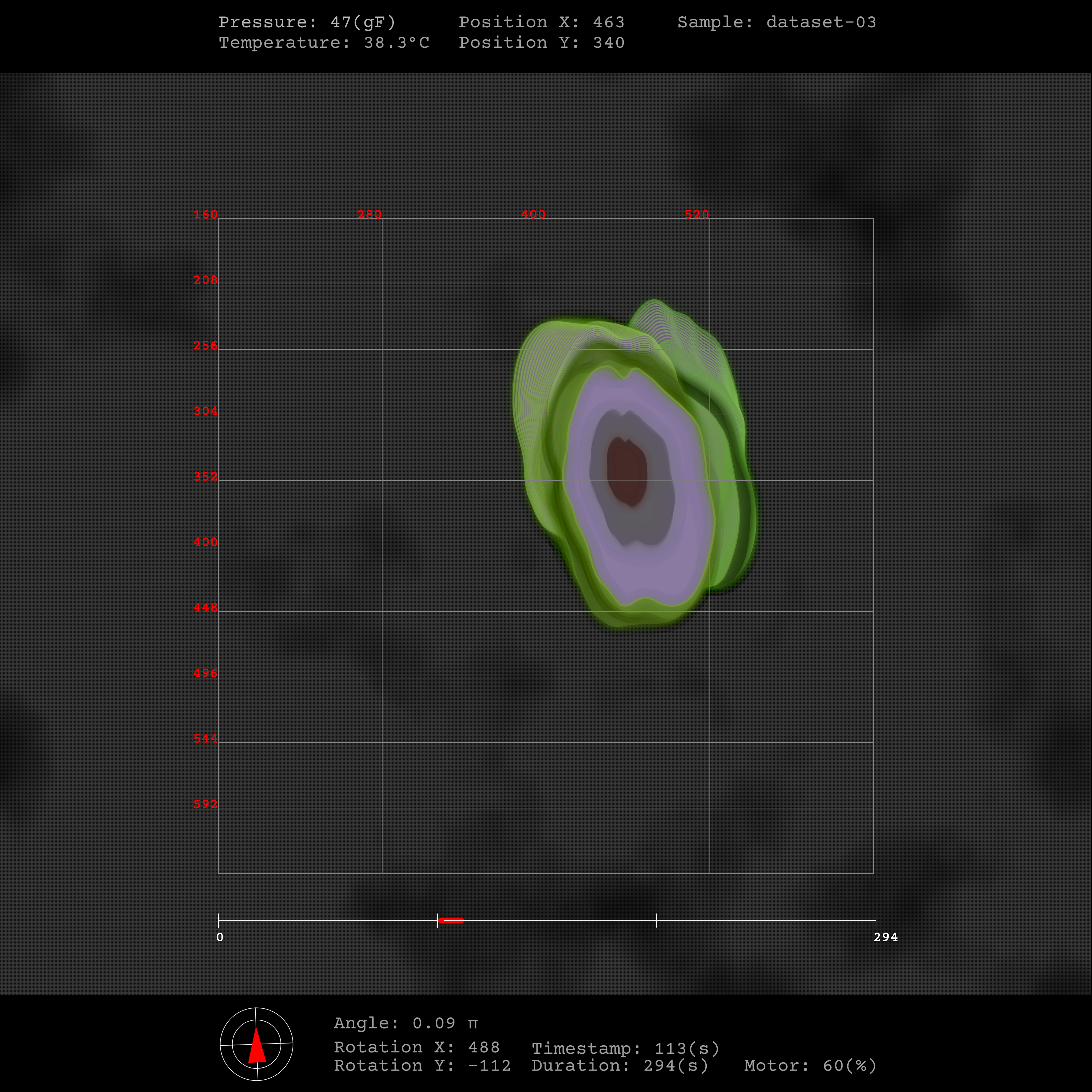The image size is (1092, 1092).
Task: Click the Timestamp 113(s) readout
Action: [x=625, y=1049]
